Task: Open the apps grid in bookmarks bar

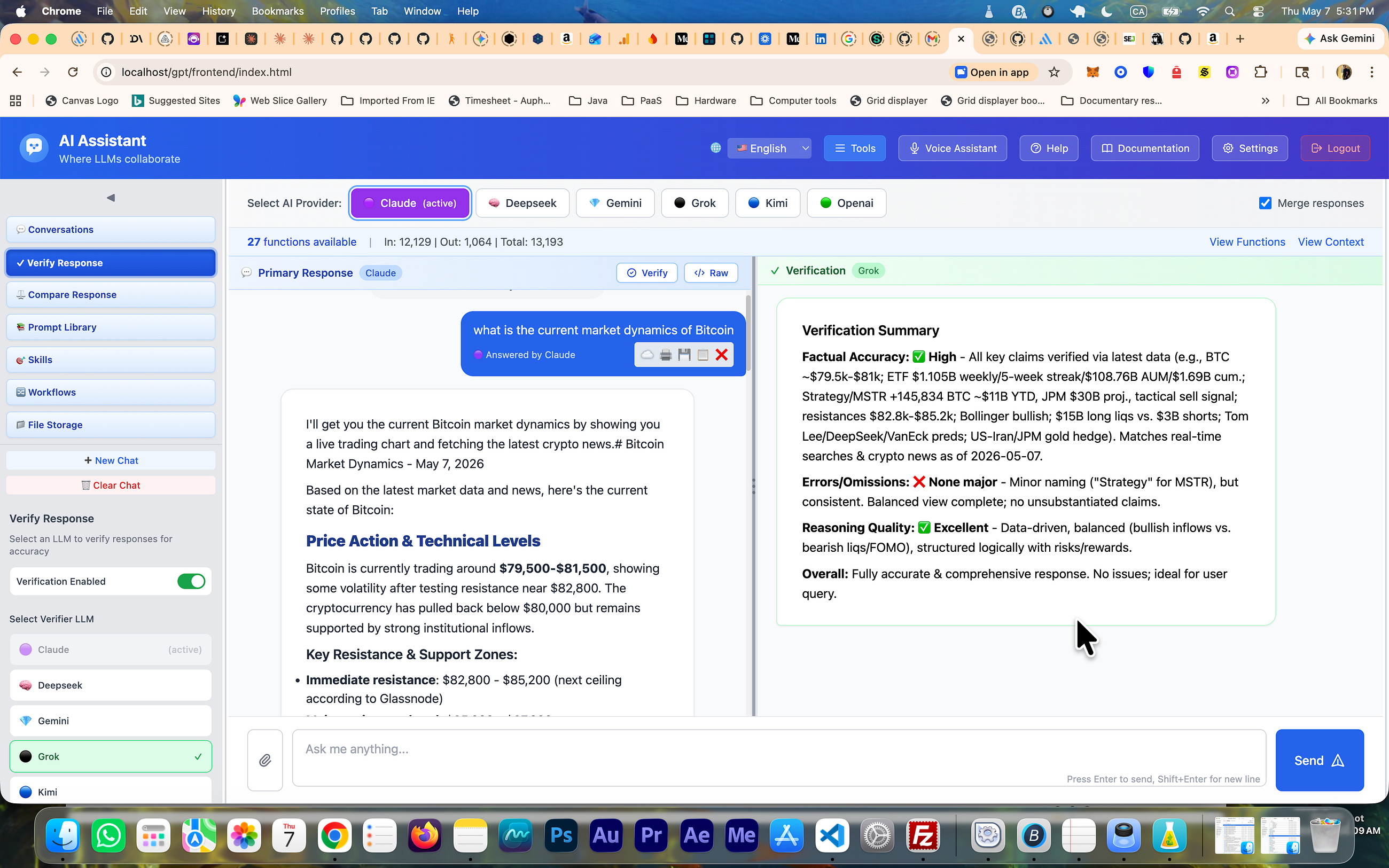Action: (x=15, y=100)
